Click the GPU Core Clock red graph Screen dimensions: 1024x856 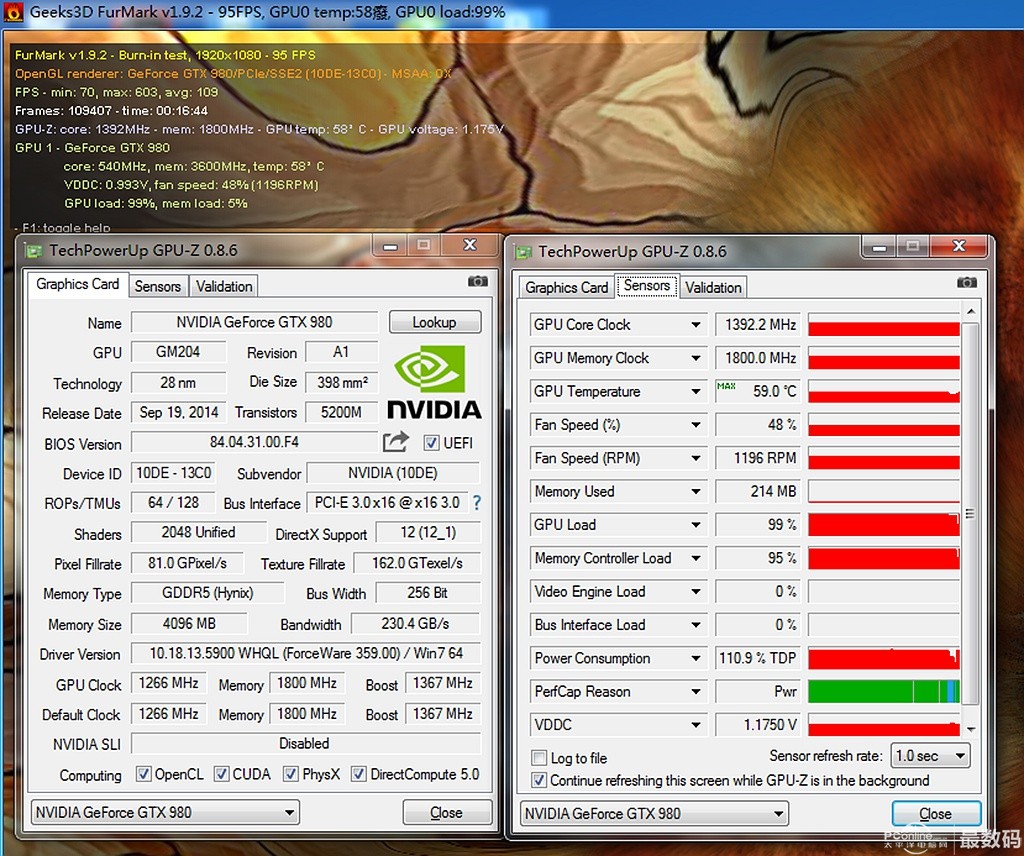(884, 325)
